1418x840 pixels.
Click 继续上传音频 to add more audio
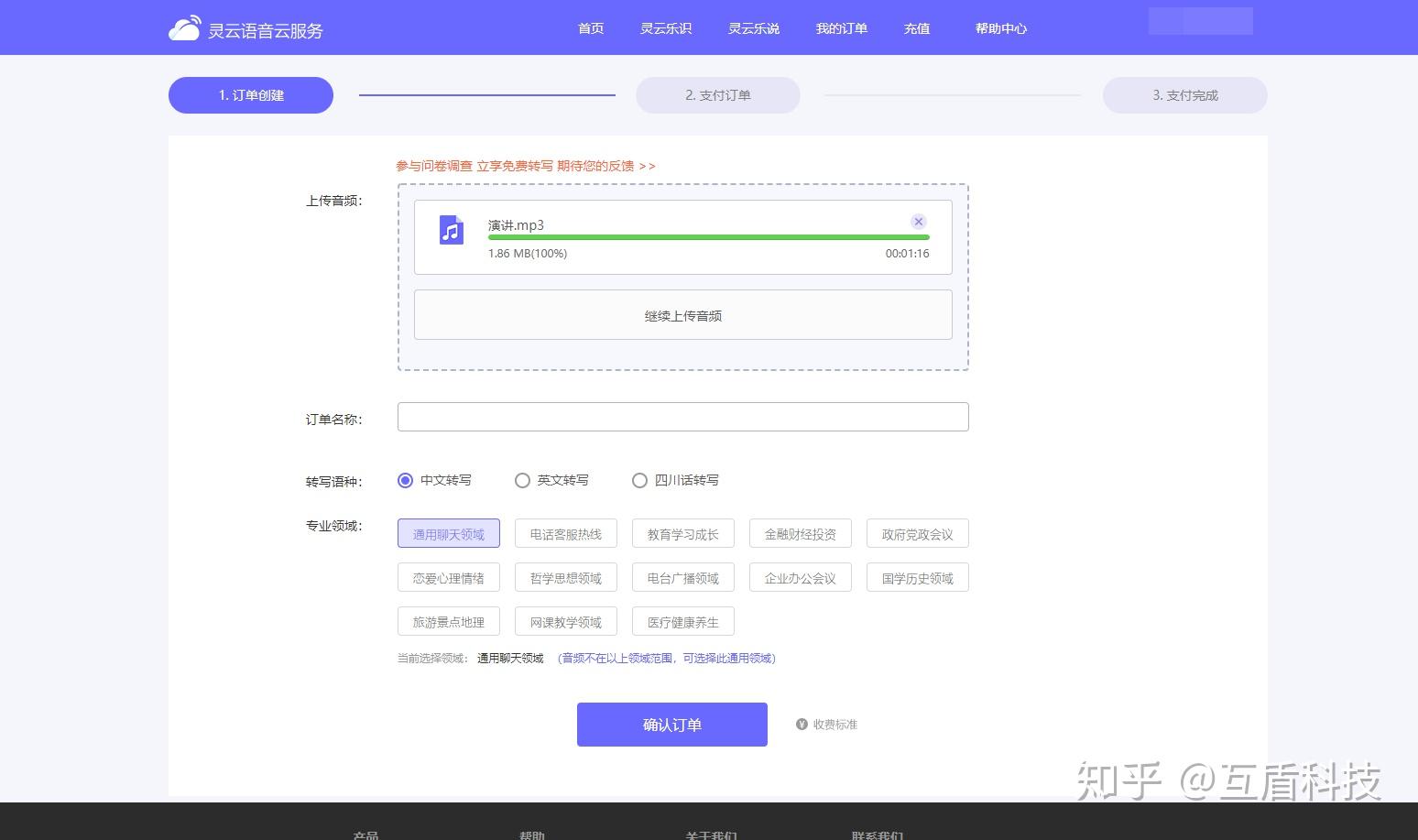point(683,315)
